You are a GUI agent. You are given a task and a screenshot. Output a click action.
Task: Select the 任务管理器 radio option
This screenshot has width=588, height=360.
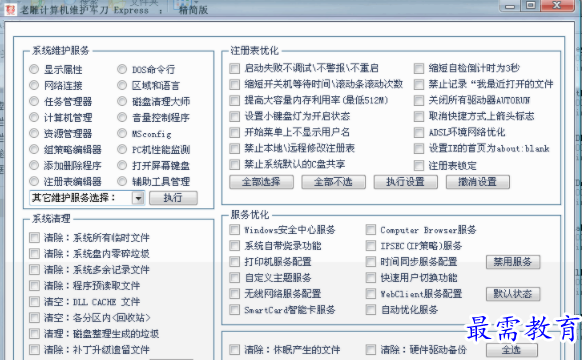tap(34, 101)
